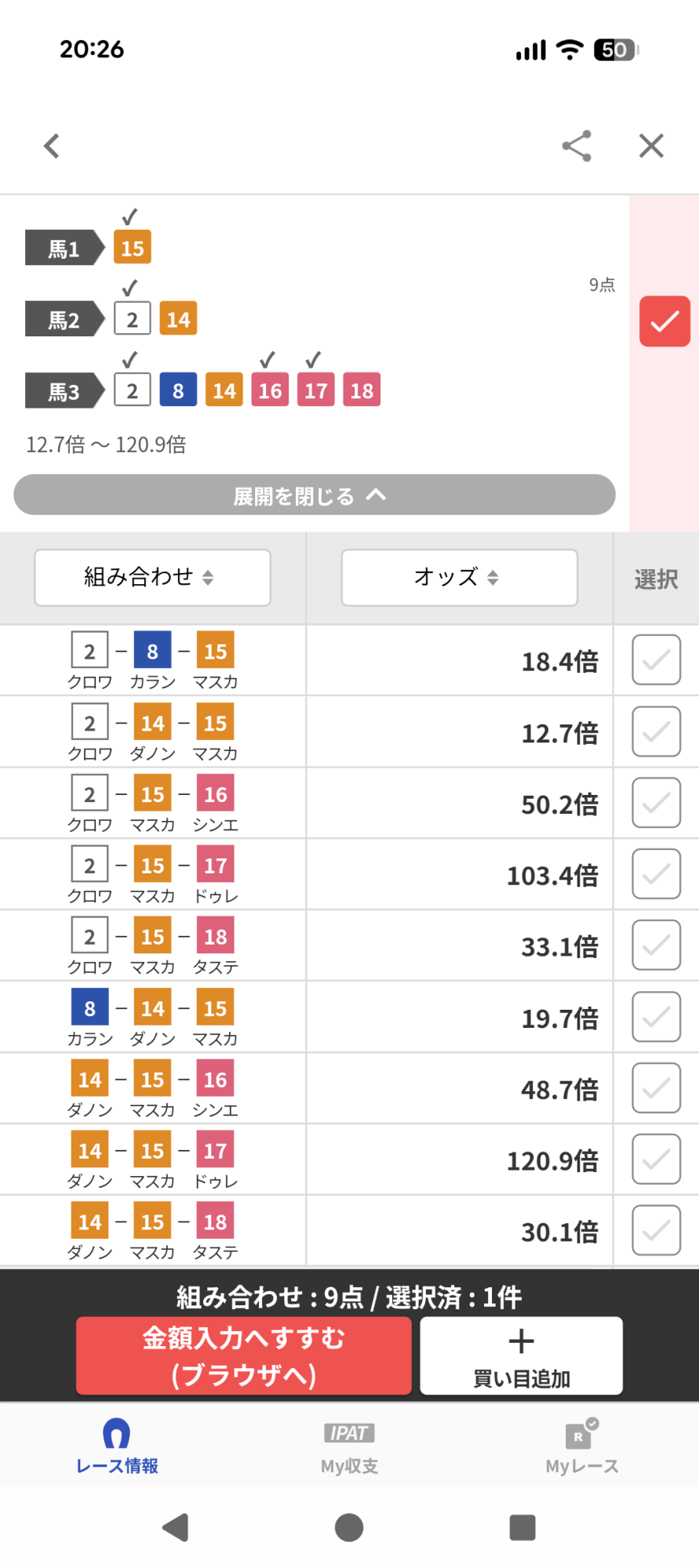Tap the share icon

coord(577,146)
